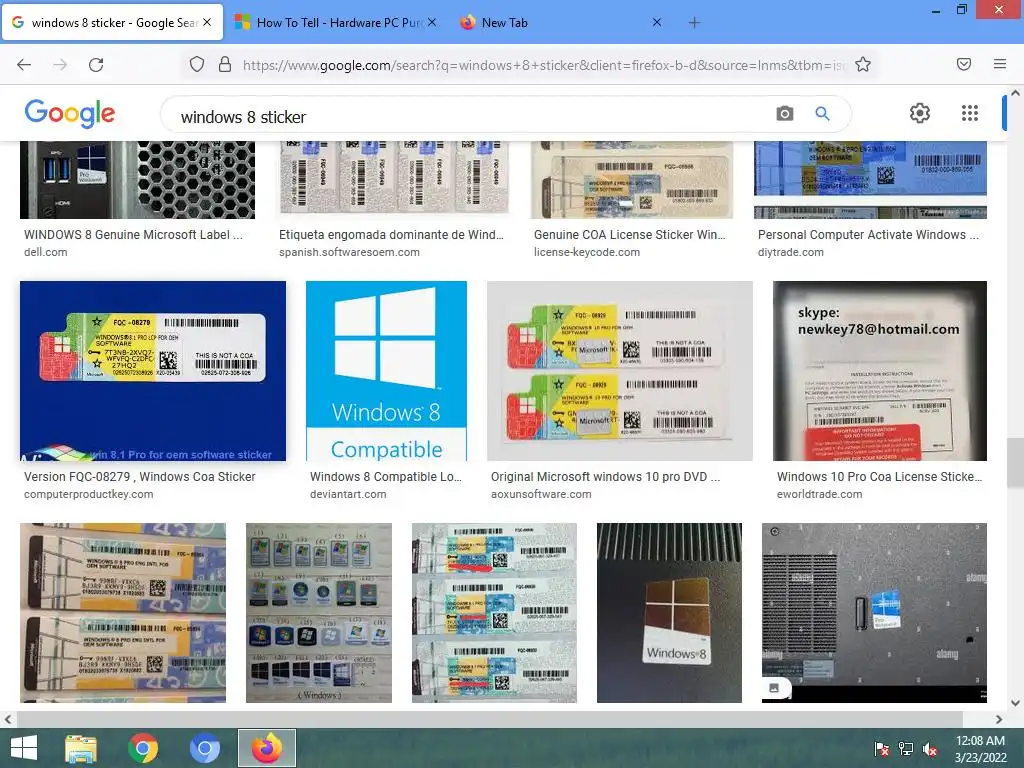This screenshot has height=768, width=1024.
Task: Open the Google apps grid
Action: [x=970, y=113]
